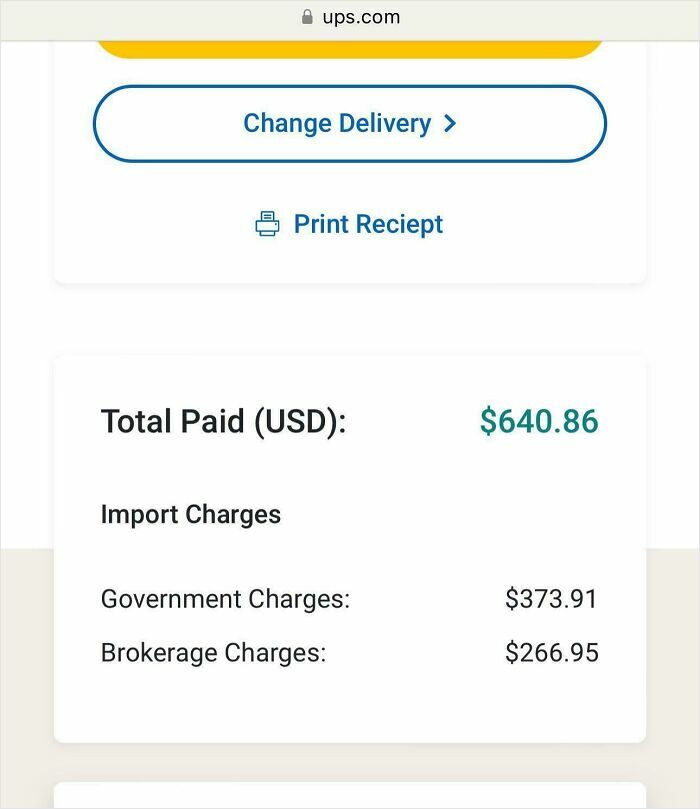Click the chevron arrow on Change Delivery
Screen dimensions: 700x809
tap(451, 123)
